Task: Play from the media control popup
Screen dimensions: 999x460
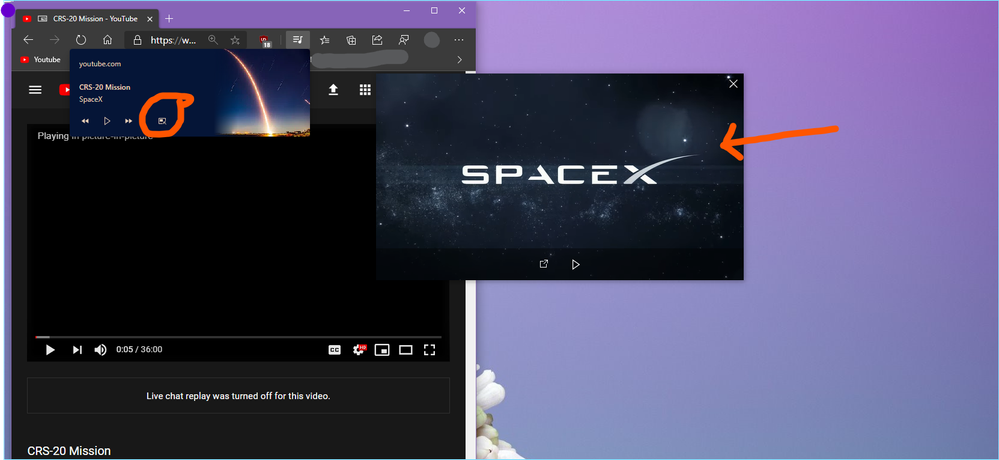Action: [x=107, y=120]
